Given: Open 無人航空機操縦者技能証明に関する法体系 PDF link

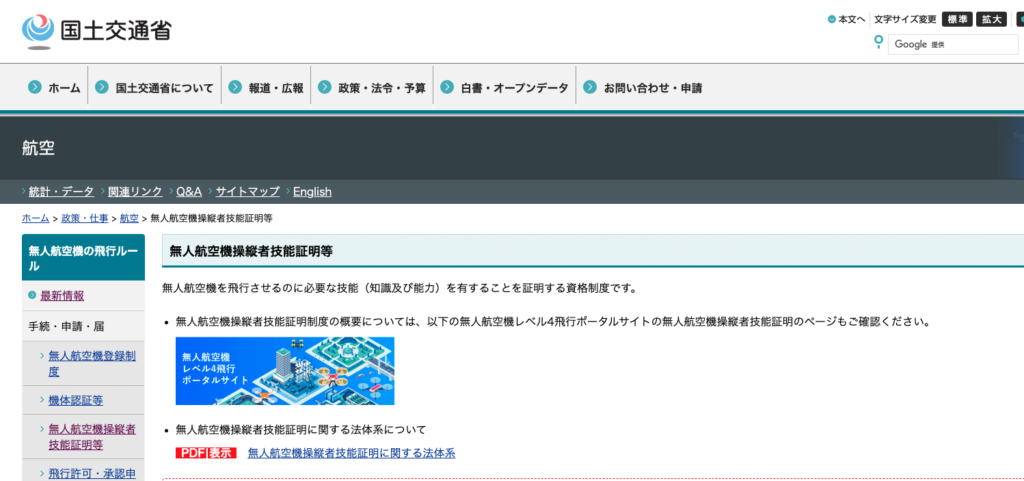Looking at the screenshot, I should point(351,453).
